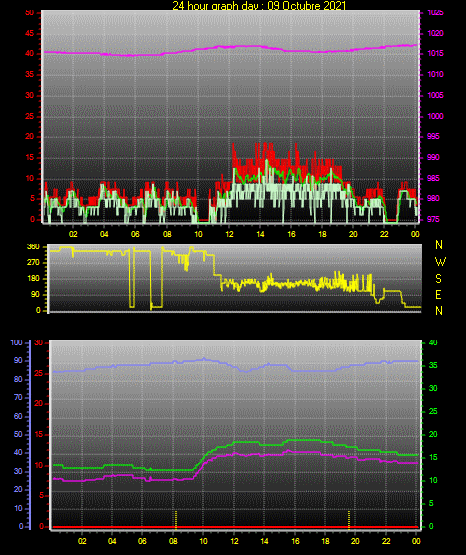
Task: Select the E compass letter
Action: tap(438, 294)
